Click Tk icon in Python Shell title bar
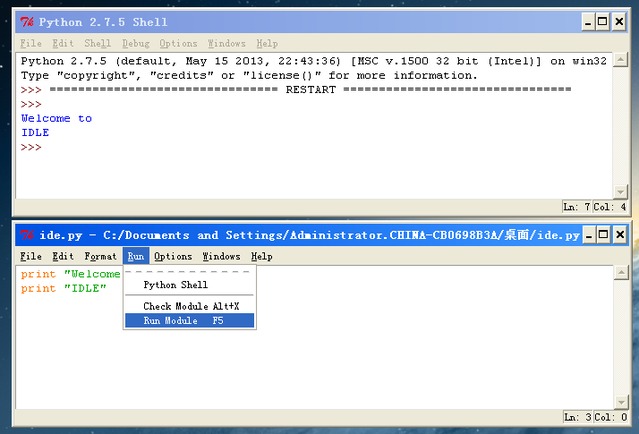The width and height of the screenshot is (639, 434). point(27,22)
